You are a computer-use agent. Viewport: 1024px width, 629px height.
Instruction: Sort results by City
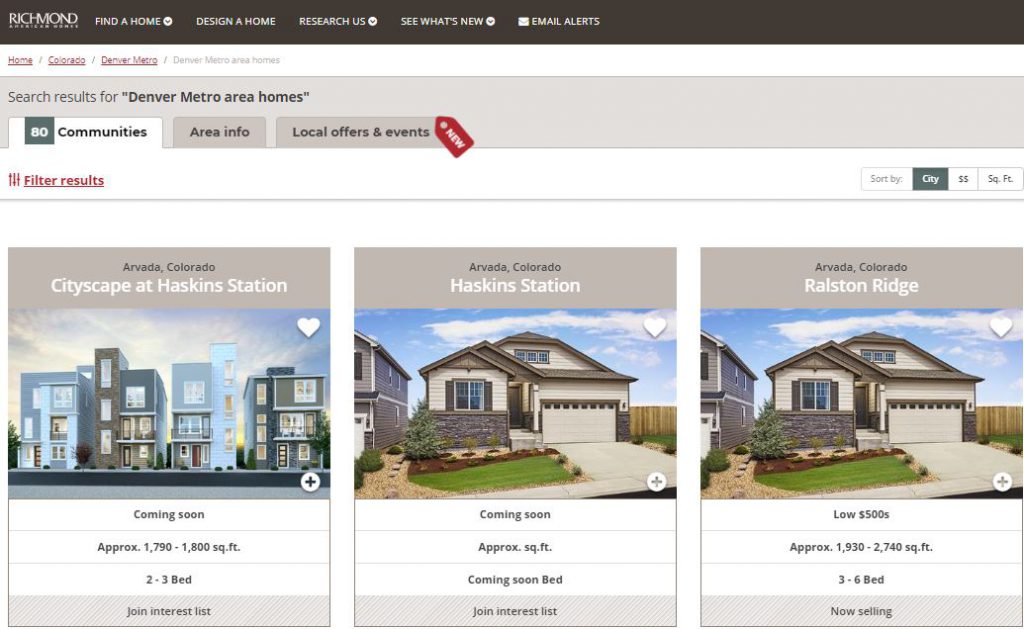coord(930,178)
